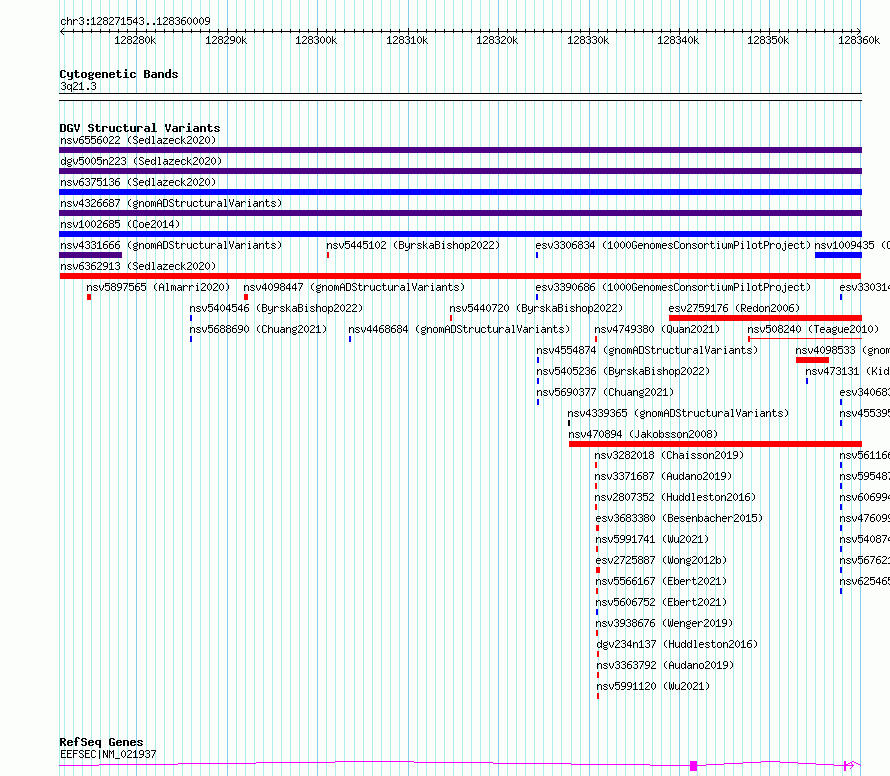Click nsv5566167 (Ebert2021) label
This screenshot has width=890, height=776.
point(661,581)
